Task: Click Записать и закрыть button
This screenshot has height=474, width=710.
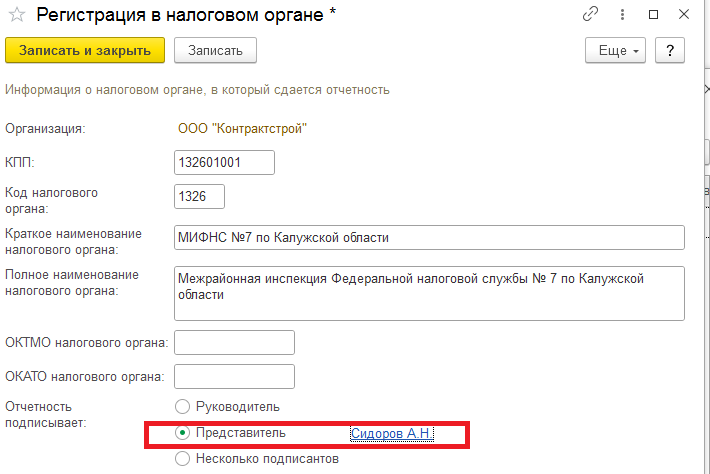Action: (x=85, y=50)
